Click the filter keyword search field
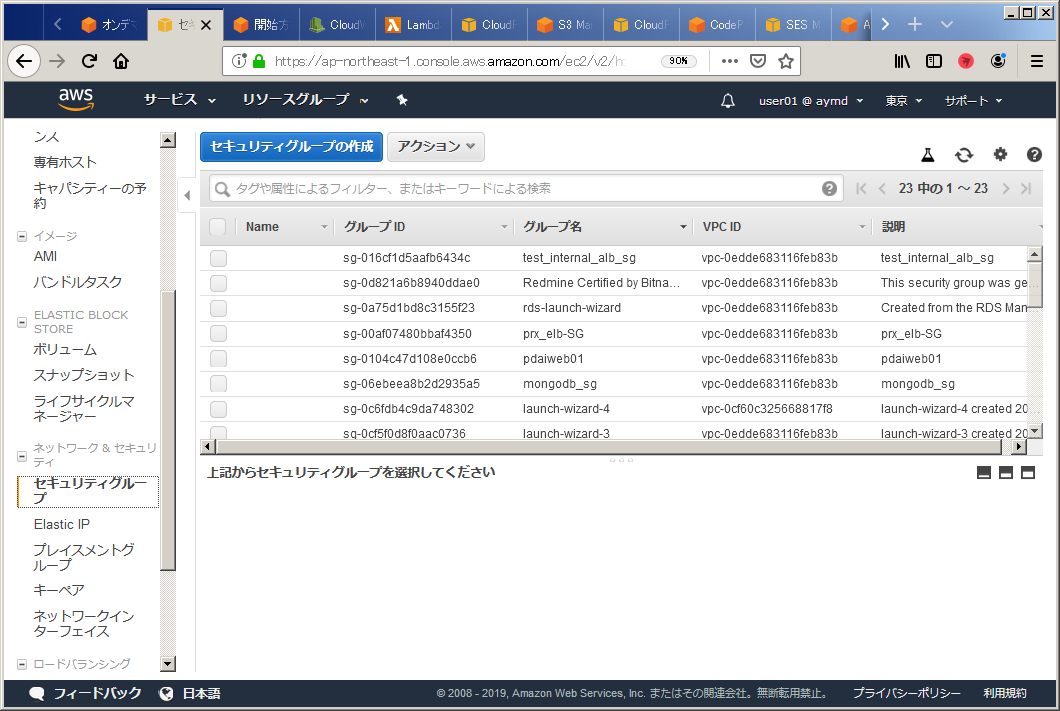Screen dimensions: 1060x711 [x=526, y=189]
